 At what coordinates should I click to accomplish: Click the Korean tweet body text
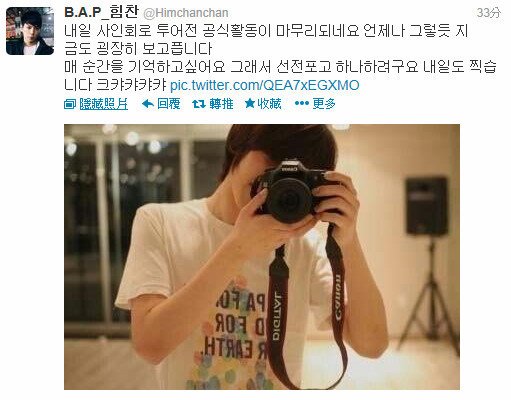pos(280,58)
